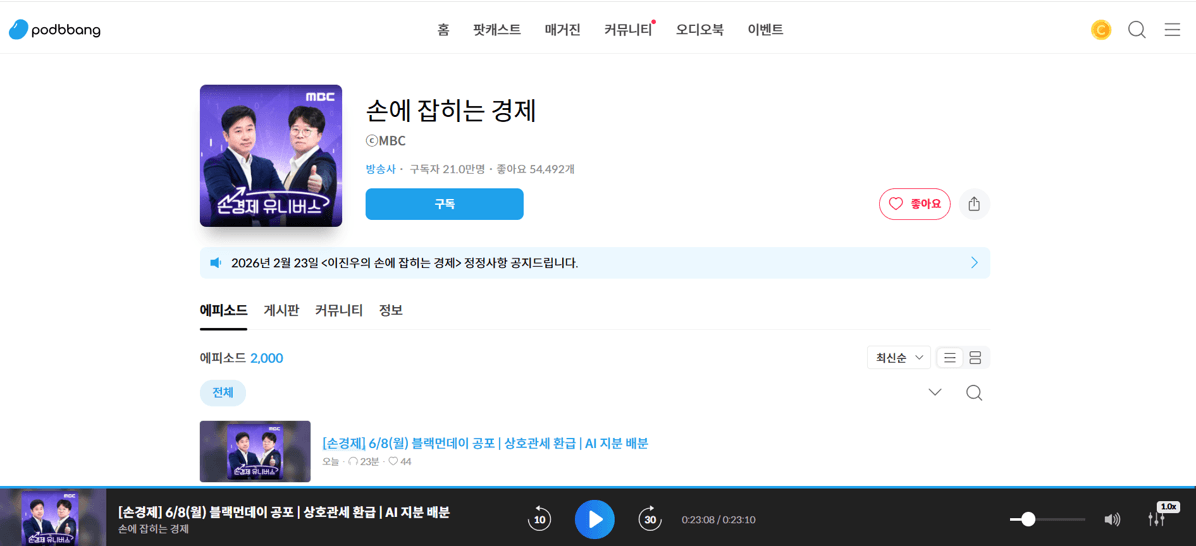Click the 손경제 유니버스 podcast cover image

click(x=271, y=156)
